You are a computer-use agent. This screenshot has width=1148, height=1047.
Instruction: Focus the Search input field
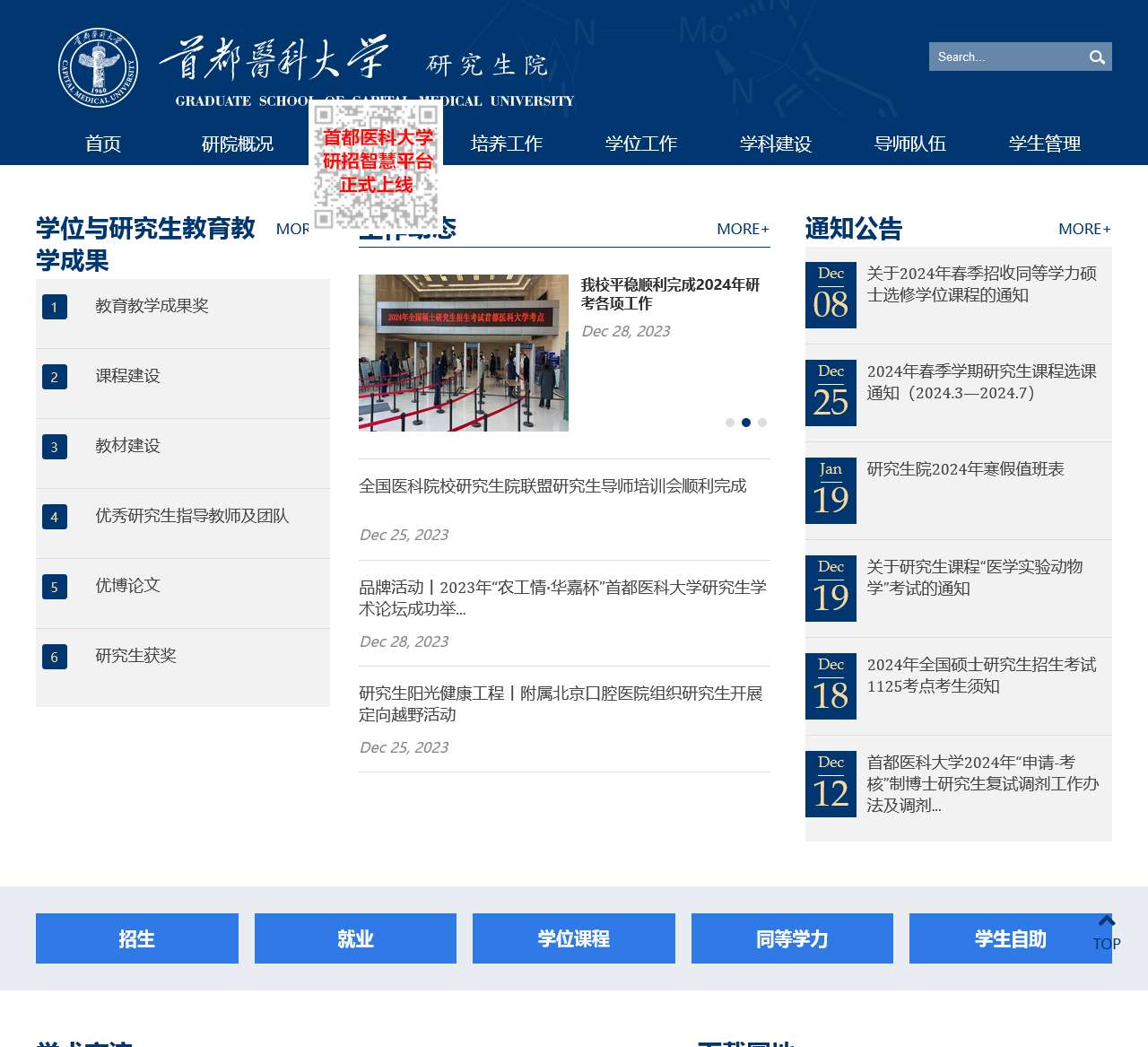1006,57
